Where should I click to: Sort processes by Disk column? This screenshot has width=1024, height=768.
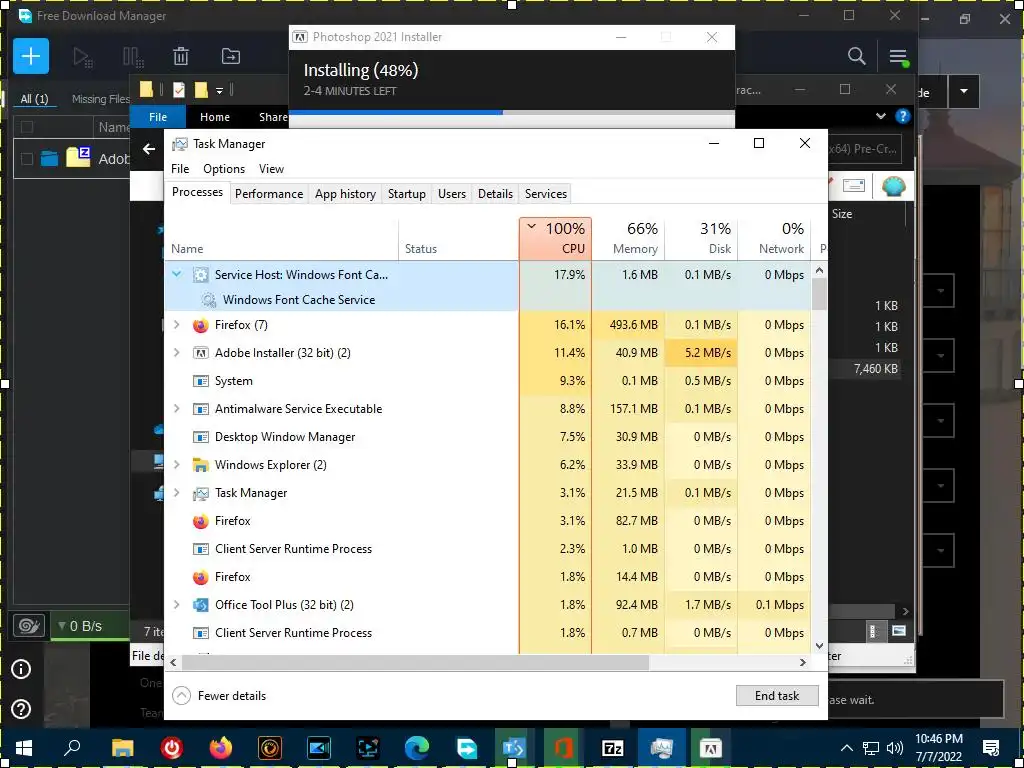701,238
